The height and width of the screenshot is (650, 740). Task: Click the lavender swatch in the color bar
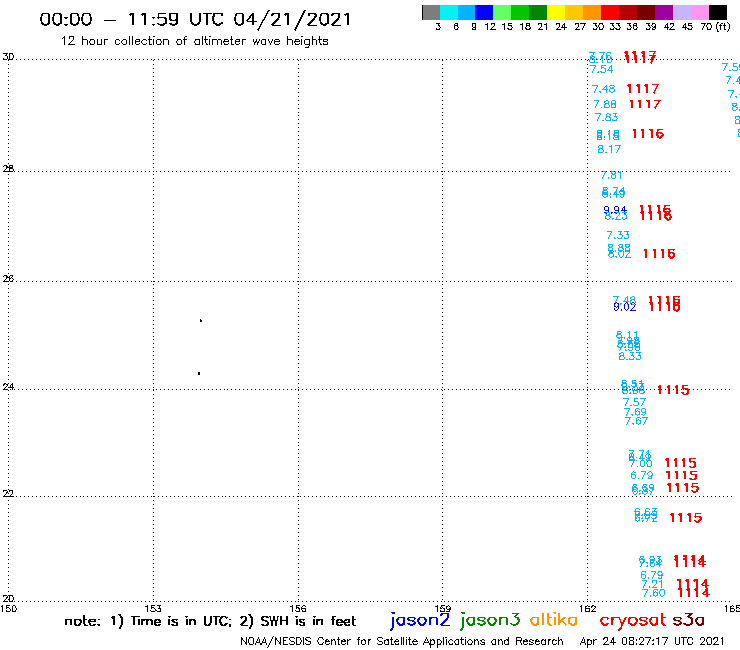pyautogui.click(x=681, y=12)
